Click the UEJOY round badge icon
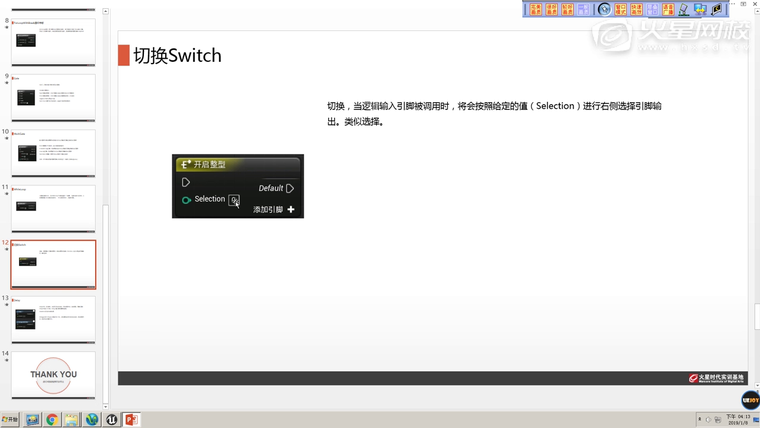 749,400
